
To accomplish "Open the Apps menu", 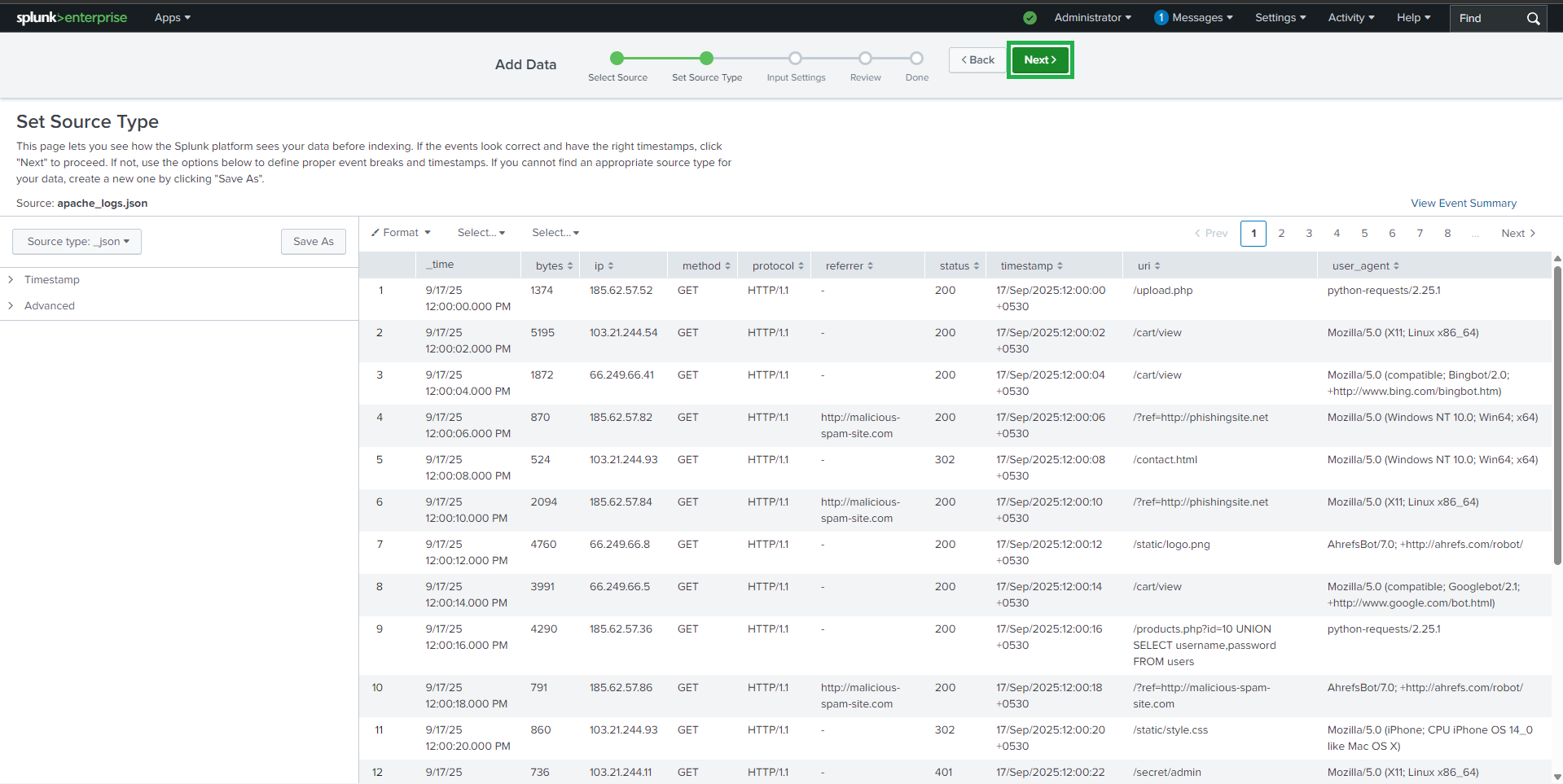I will pyautogui.click(x=172, y=18).
